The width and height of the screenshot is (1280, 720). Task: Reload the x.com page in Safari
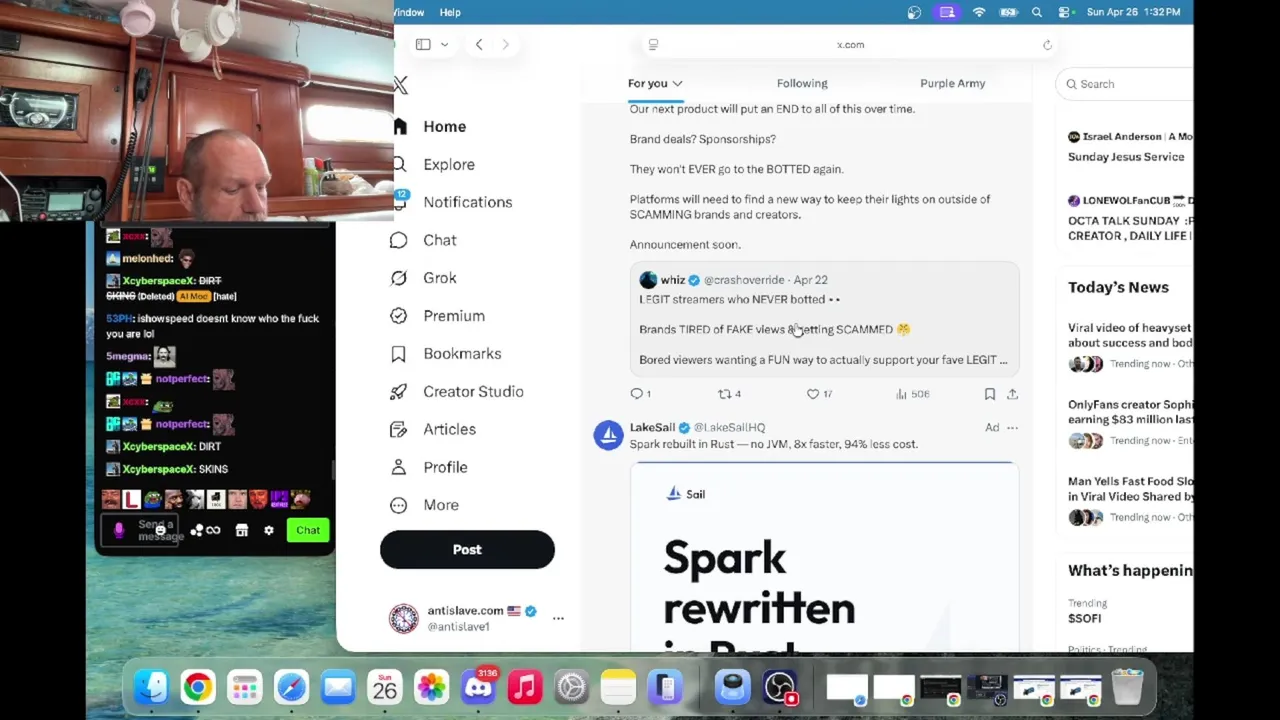pos(1047,45)
